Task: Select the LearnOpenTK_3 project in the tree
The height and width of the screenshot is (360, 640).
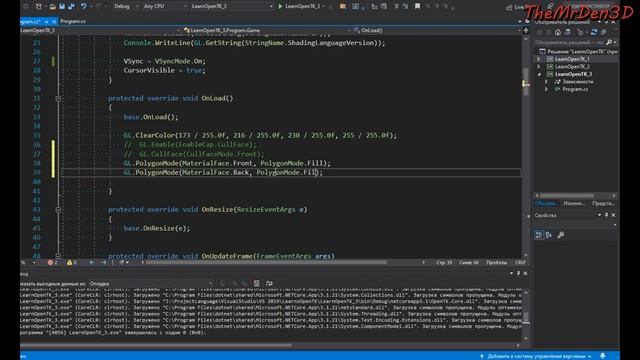Action: tap(573, 74)
